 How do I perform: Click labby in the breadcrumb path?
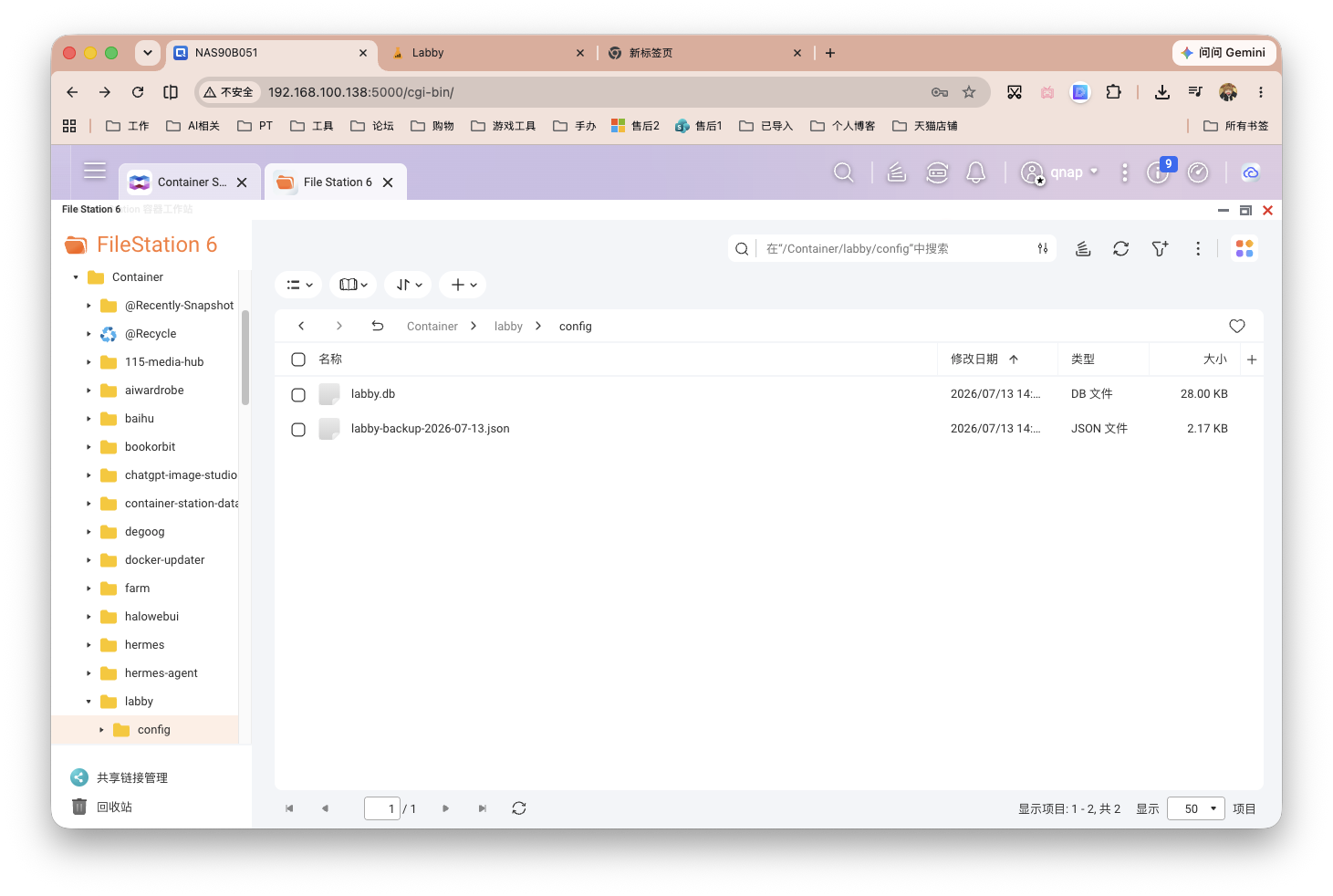click(x=508, y=326)
